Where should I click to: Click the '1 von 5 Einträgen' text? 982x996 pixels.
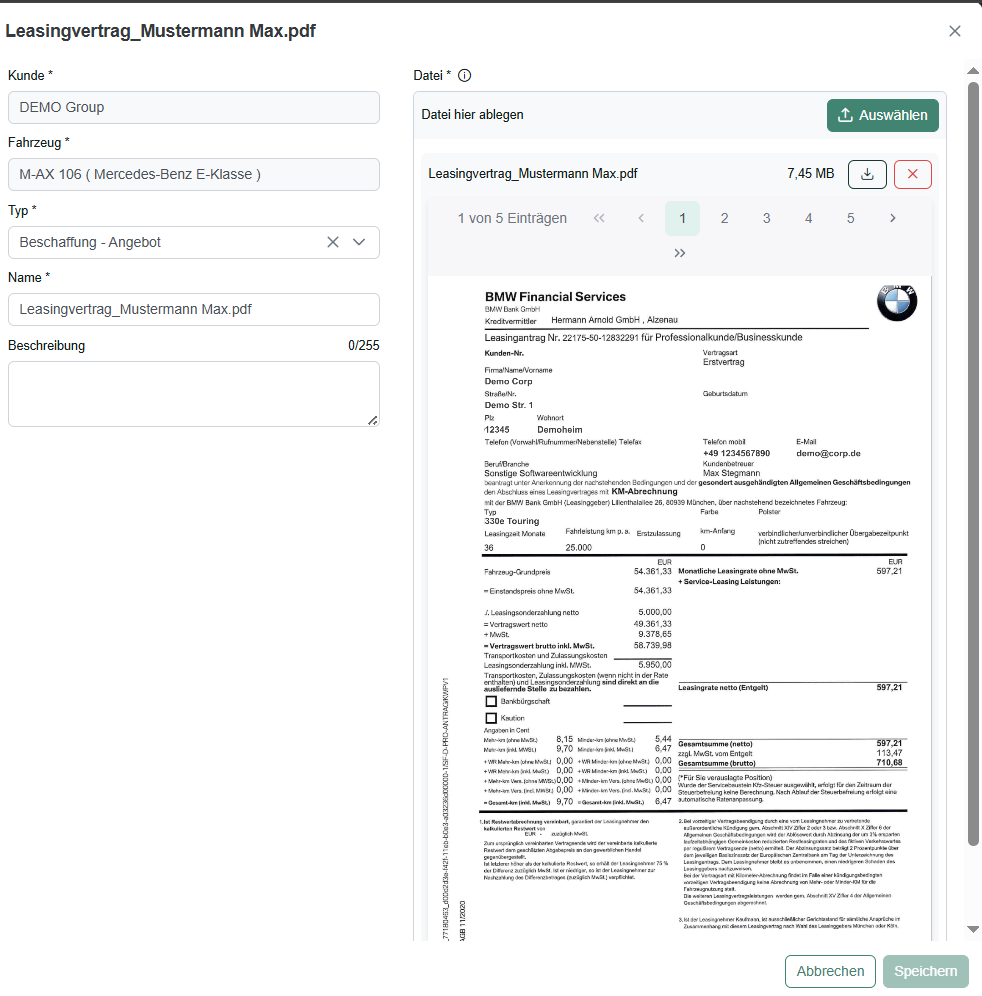click(x=512, y=219)
